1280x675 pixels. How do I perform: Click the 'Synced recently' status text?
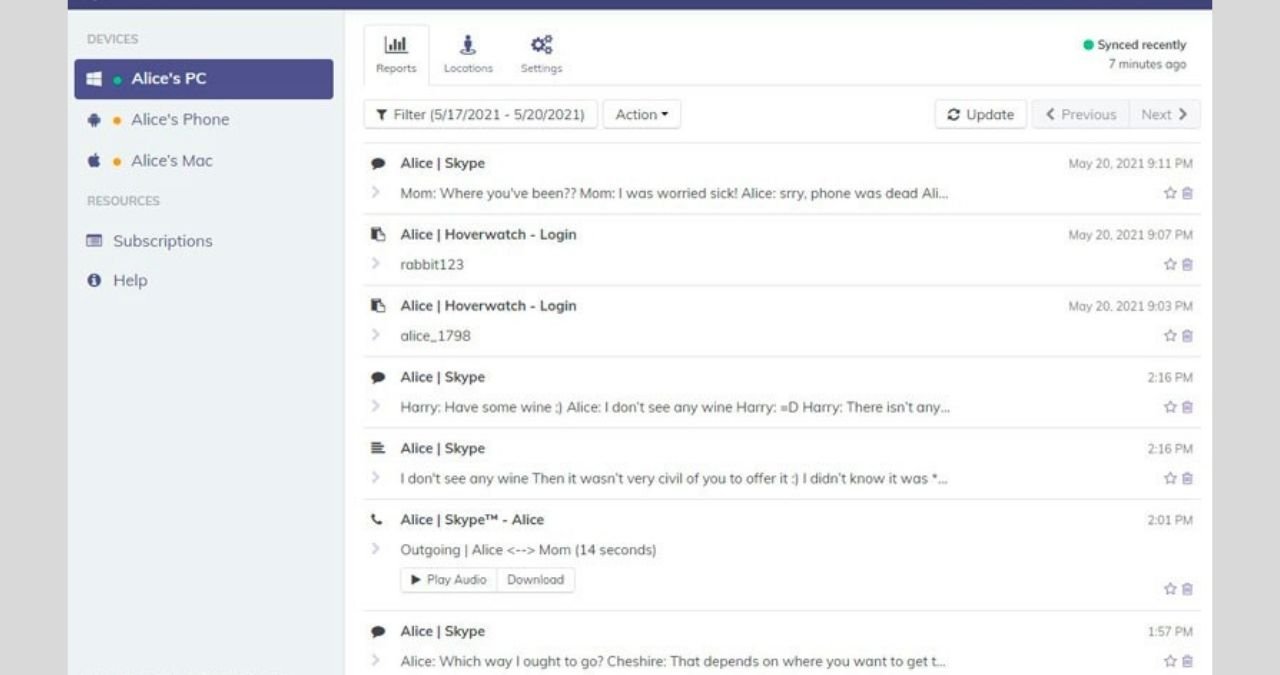(1142, 45)
